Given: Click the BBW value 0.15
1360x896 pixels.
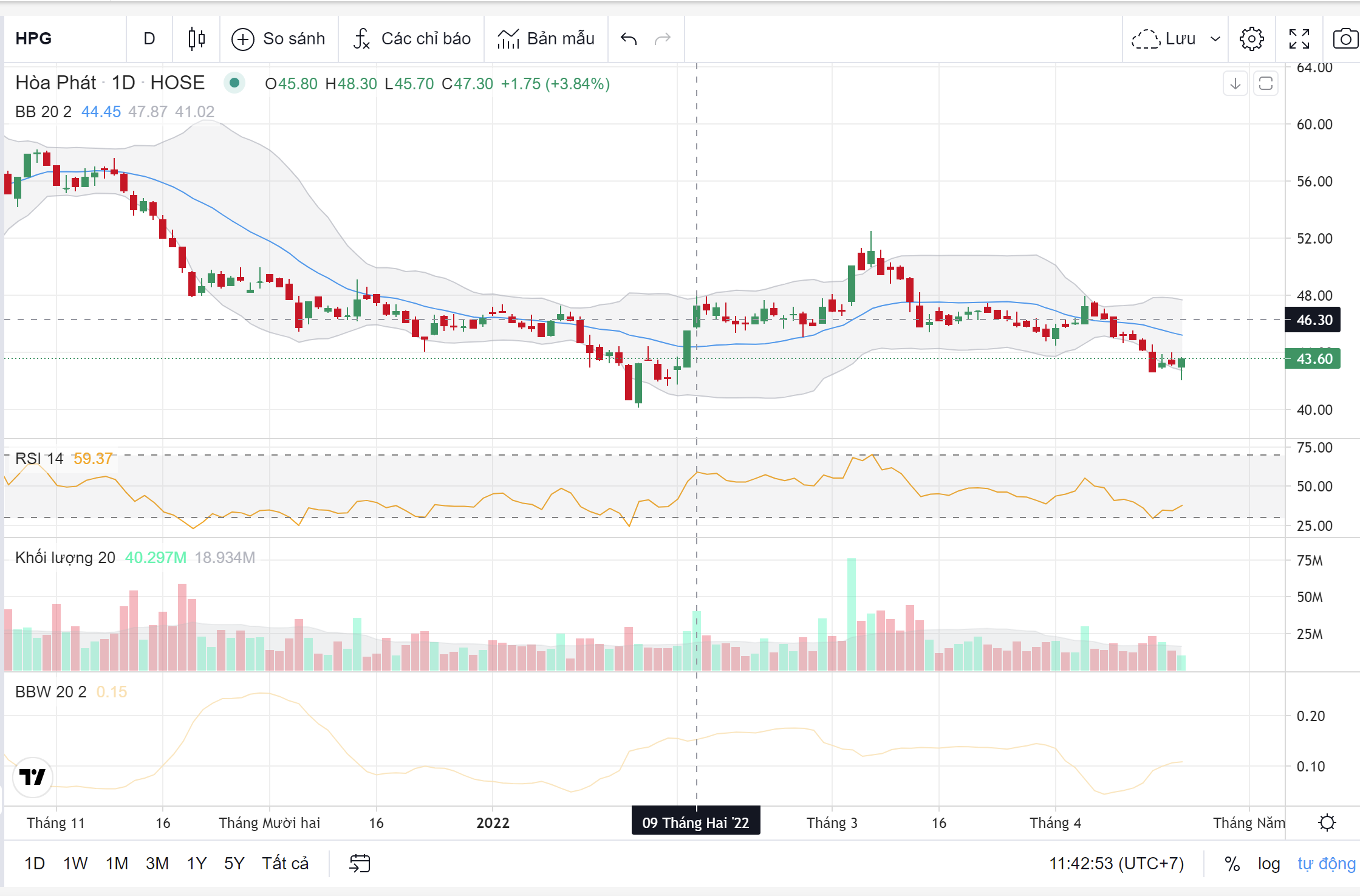Looking at the screenshot, I should pos(112,692).
